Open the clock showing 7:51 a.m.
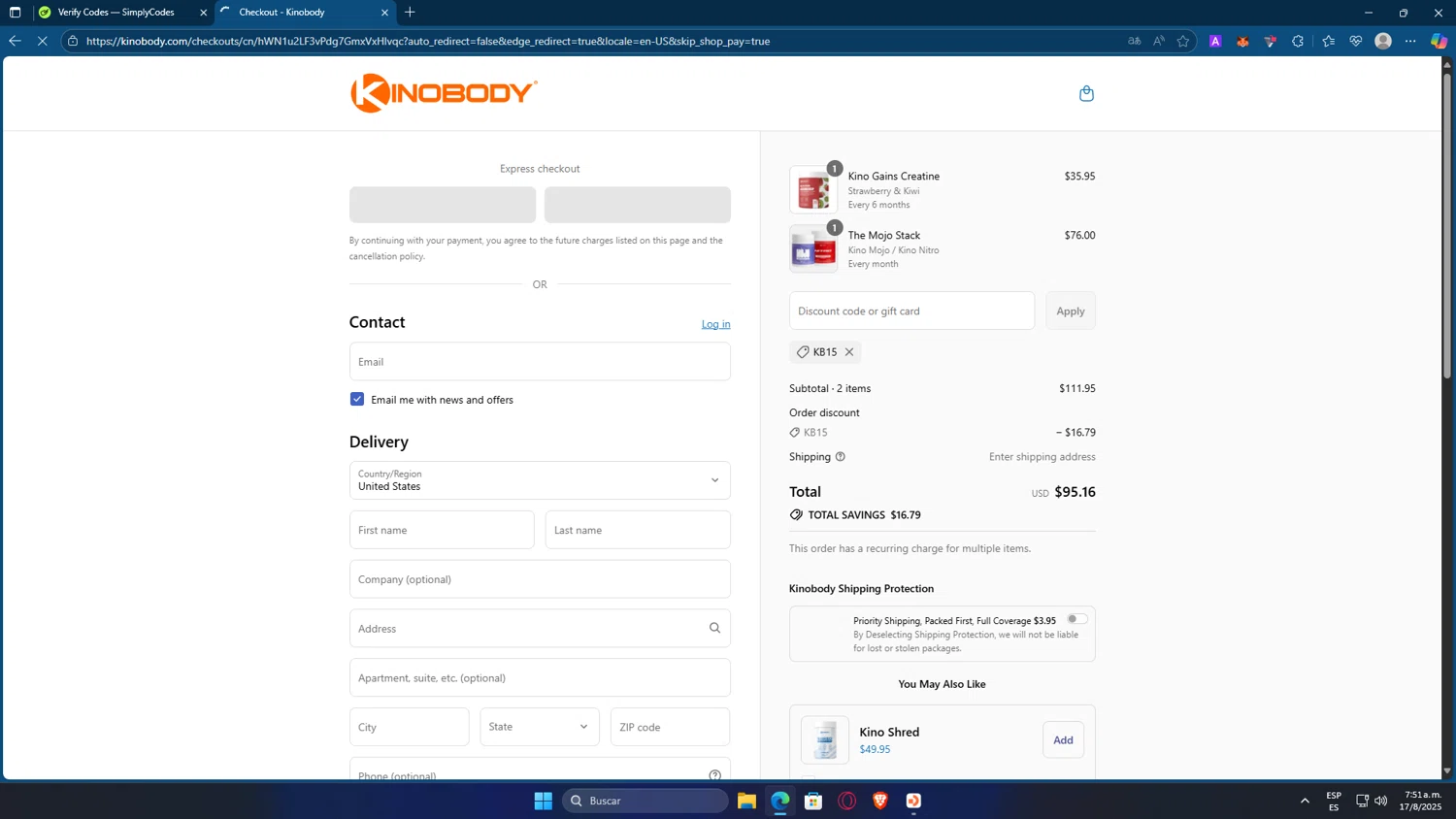Screen dimensions: 1456x819 [x=1421, y=801]
